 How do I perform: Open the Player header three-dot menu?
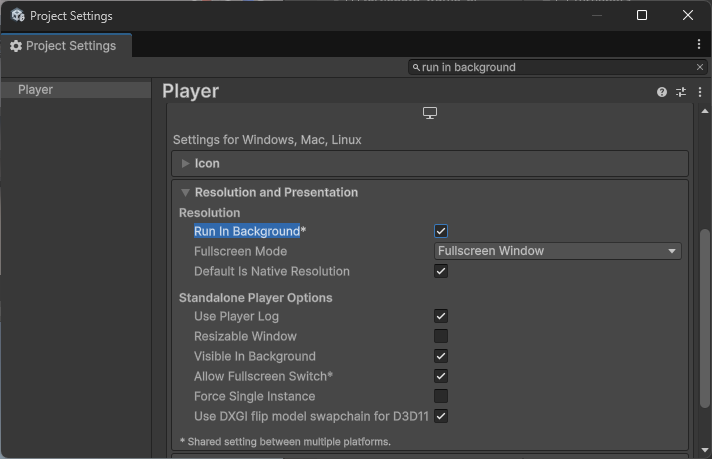coord(699,92)
